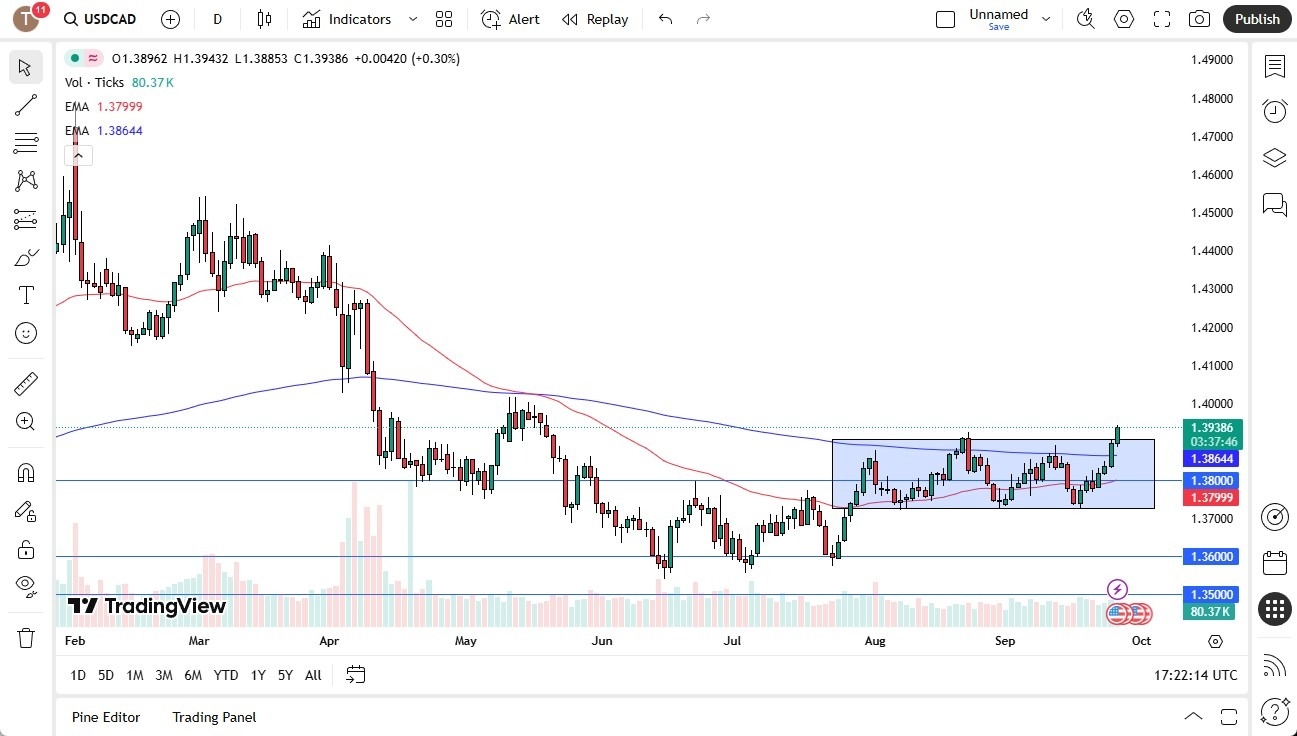Select the 1Y timeframe
The width and height of the screenshot is (1297, 736).
pos(257,675)
